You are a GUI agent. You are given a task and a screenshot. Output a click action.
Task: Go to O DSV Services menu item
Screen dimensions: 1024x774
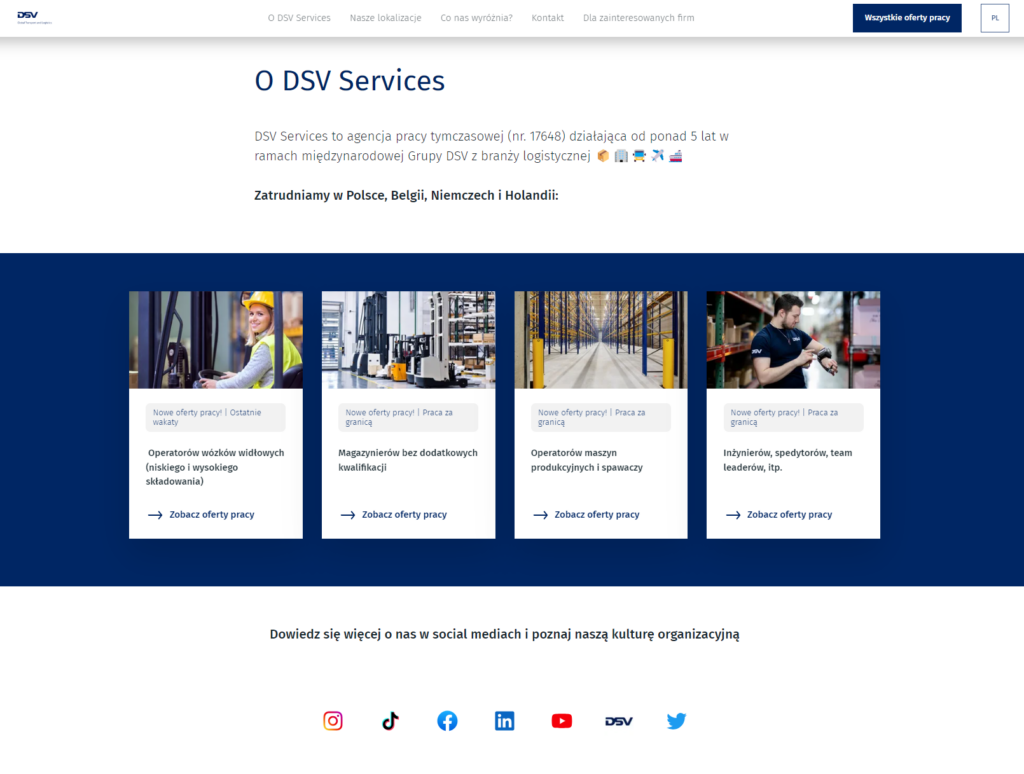coord(299,18)
